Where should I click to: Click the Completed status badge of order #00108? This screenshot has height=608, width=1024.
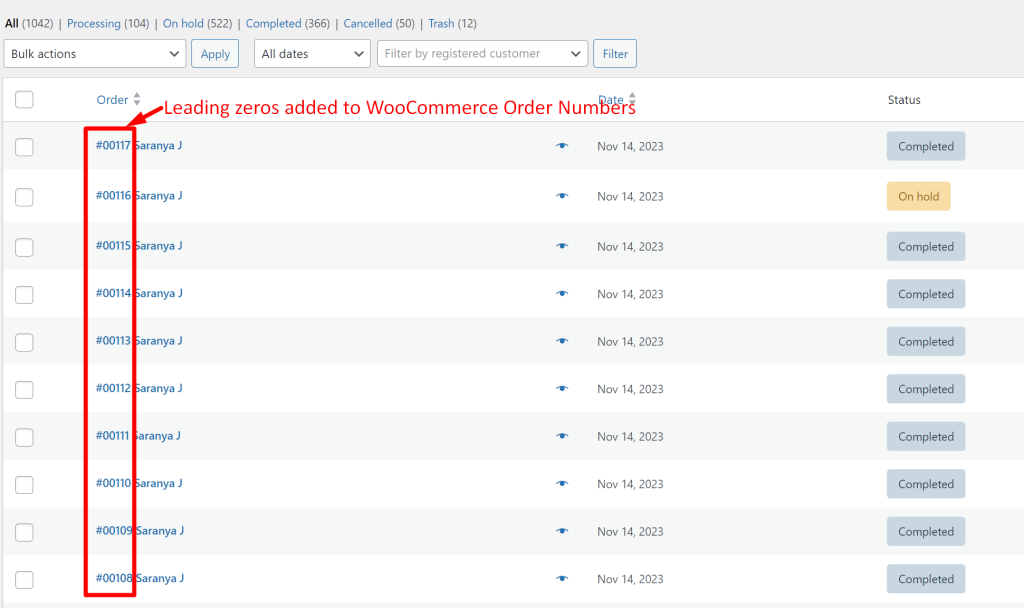[x=925, y=579]
